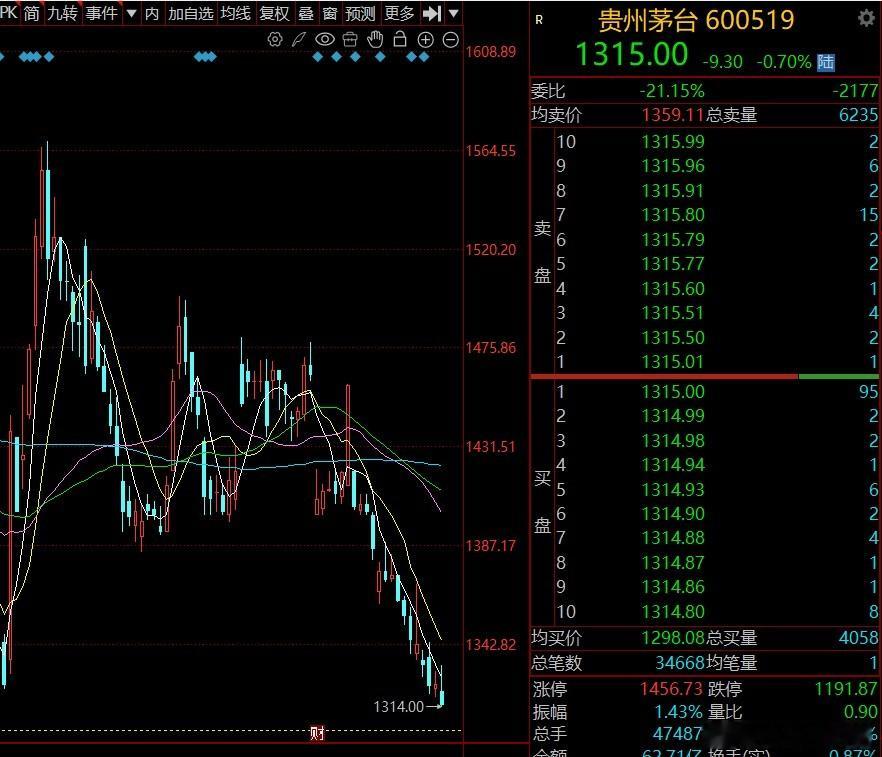
Task: Open the dropdown arrow beside the skip icon
Action: coord(453,13)
